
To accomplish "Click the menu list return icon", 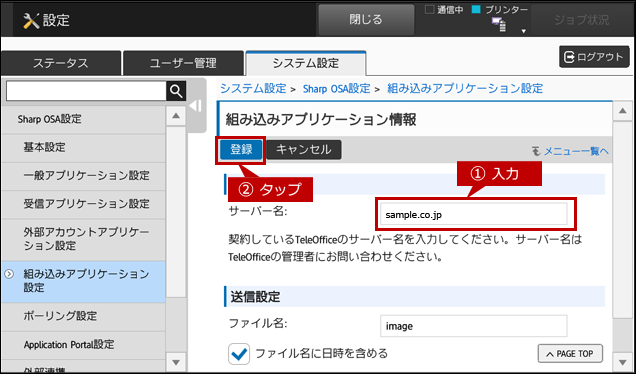I will 536,151.
